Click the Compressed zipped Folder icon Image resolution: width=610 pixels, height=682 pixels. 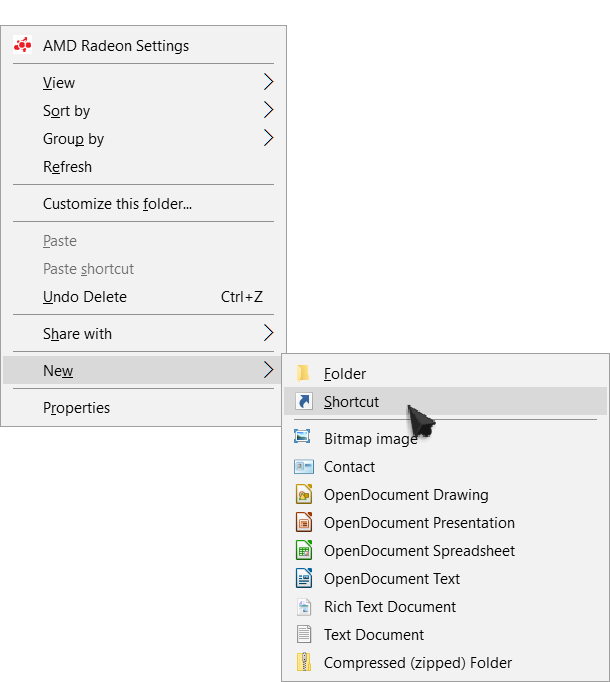[304, 662]
